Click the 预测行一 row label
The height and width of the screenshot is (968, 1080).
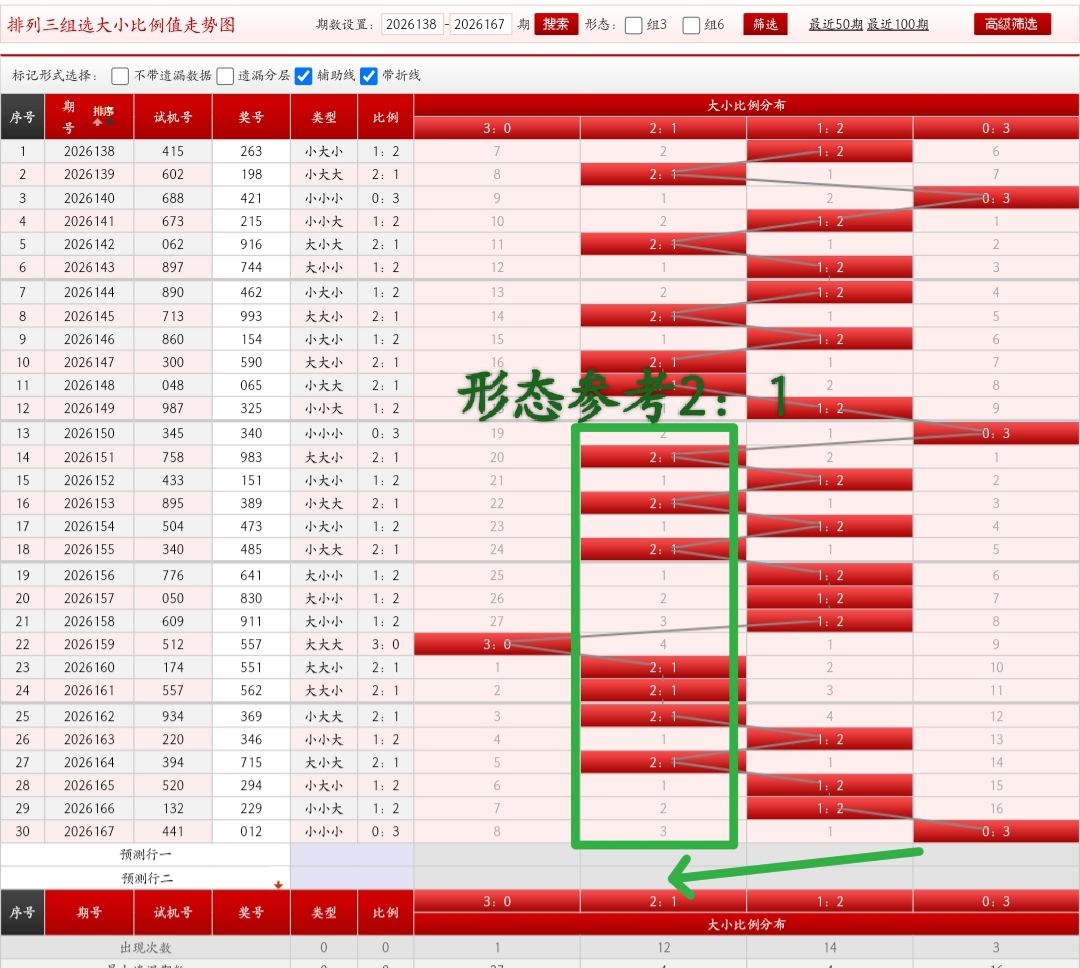coord(145,855)
